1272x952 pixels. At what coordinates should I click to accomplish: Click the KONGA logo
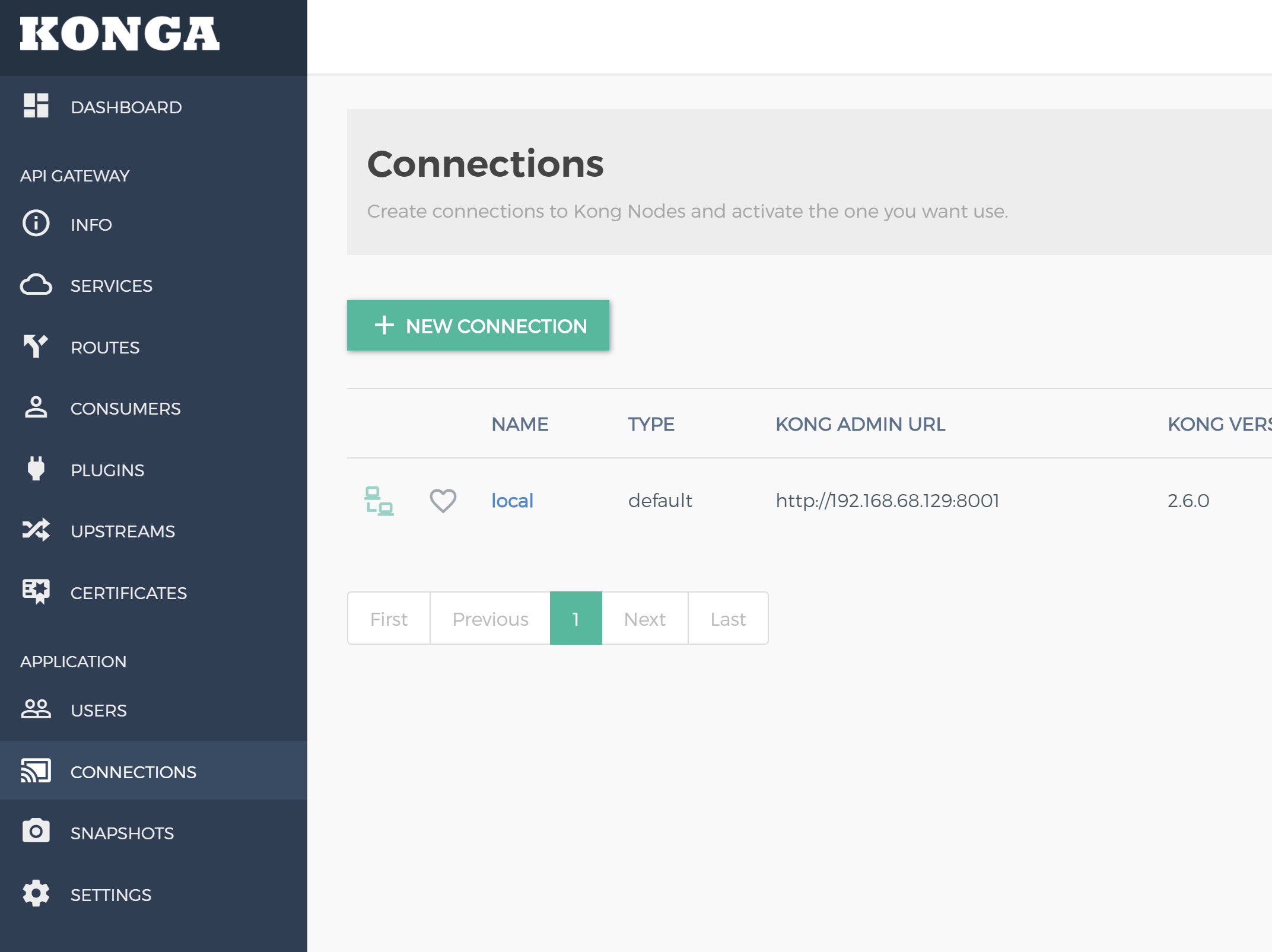pos(120,34)
